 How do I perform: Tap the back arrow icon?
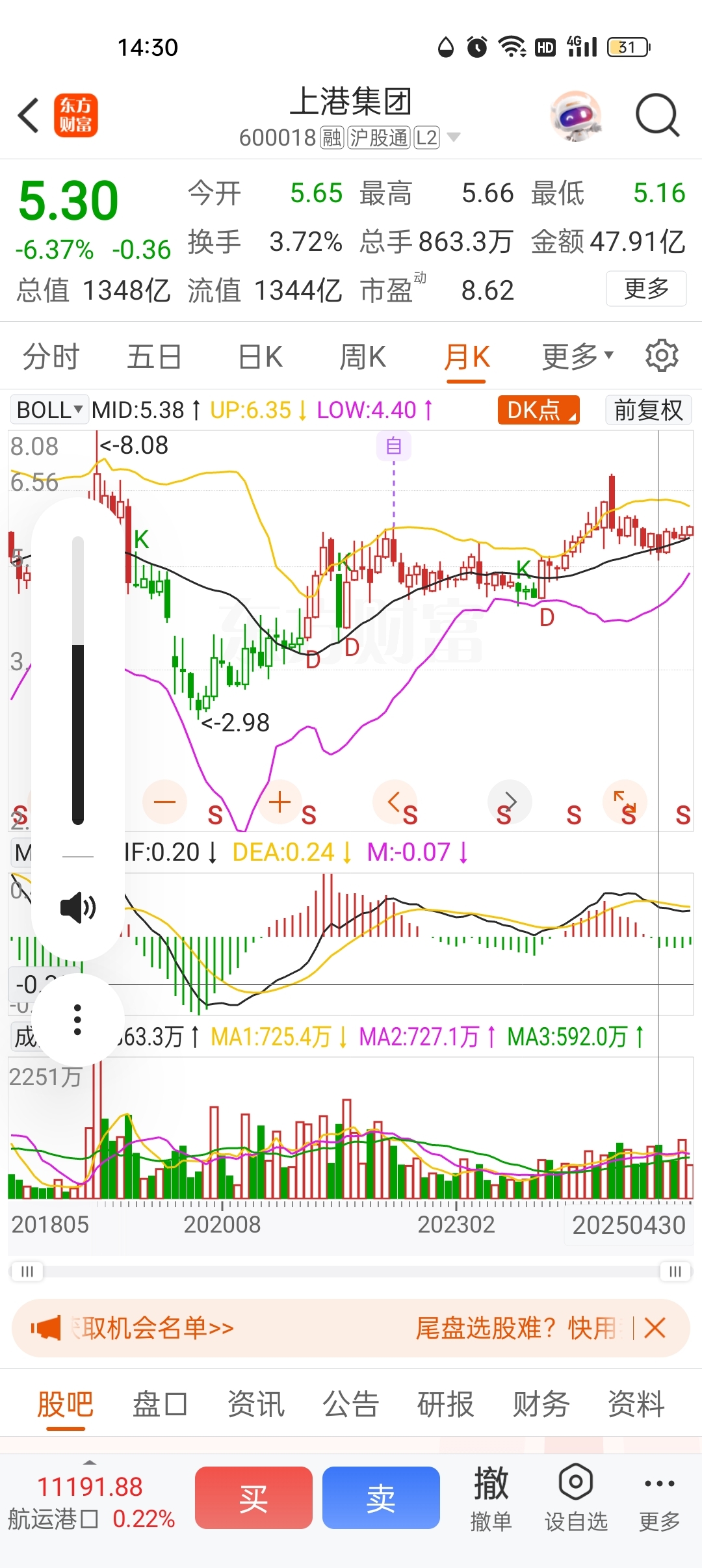[x=29, y=116]
